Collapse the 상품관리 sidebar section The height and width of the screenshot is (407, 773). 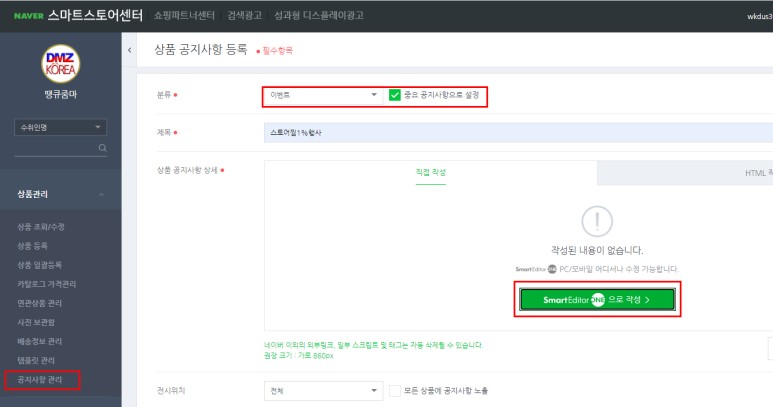point(101,194)
